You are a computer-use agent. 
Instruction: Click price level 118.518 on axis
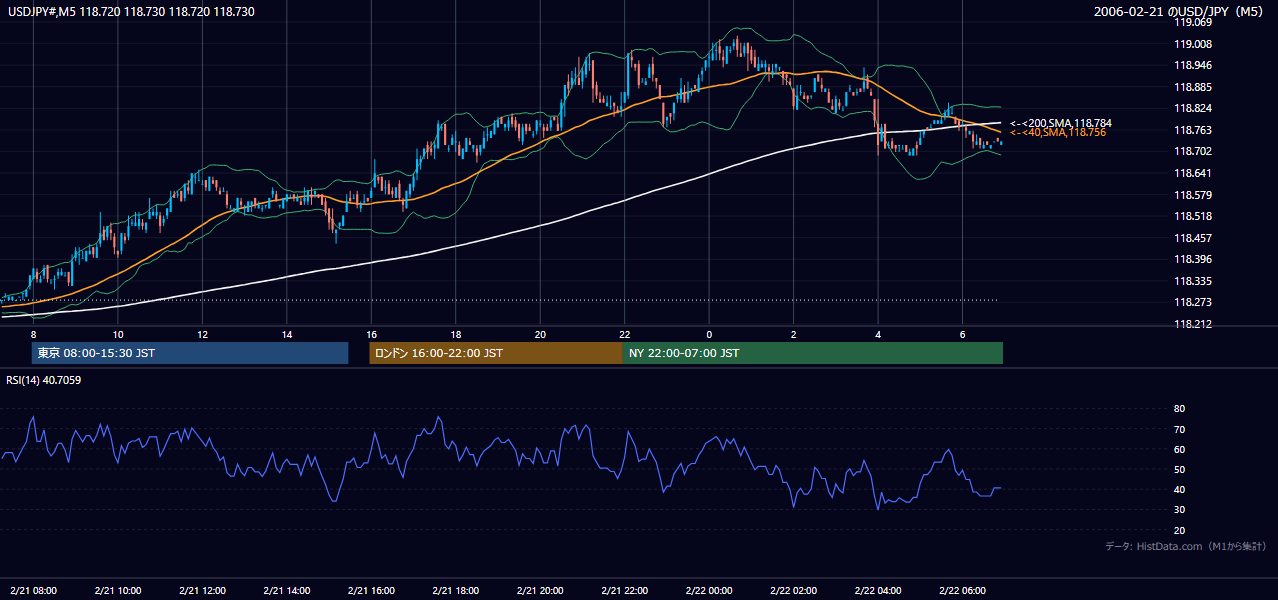[x=1193, y=216]
